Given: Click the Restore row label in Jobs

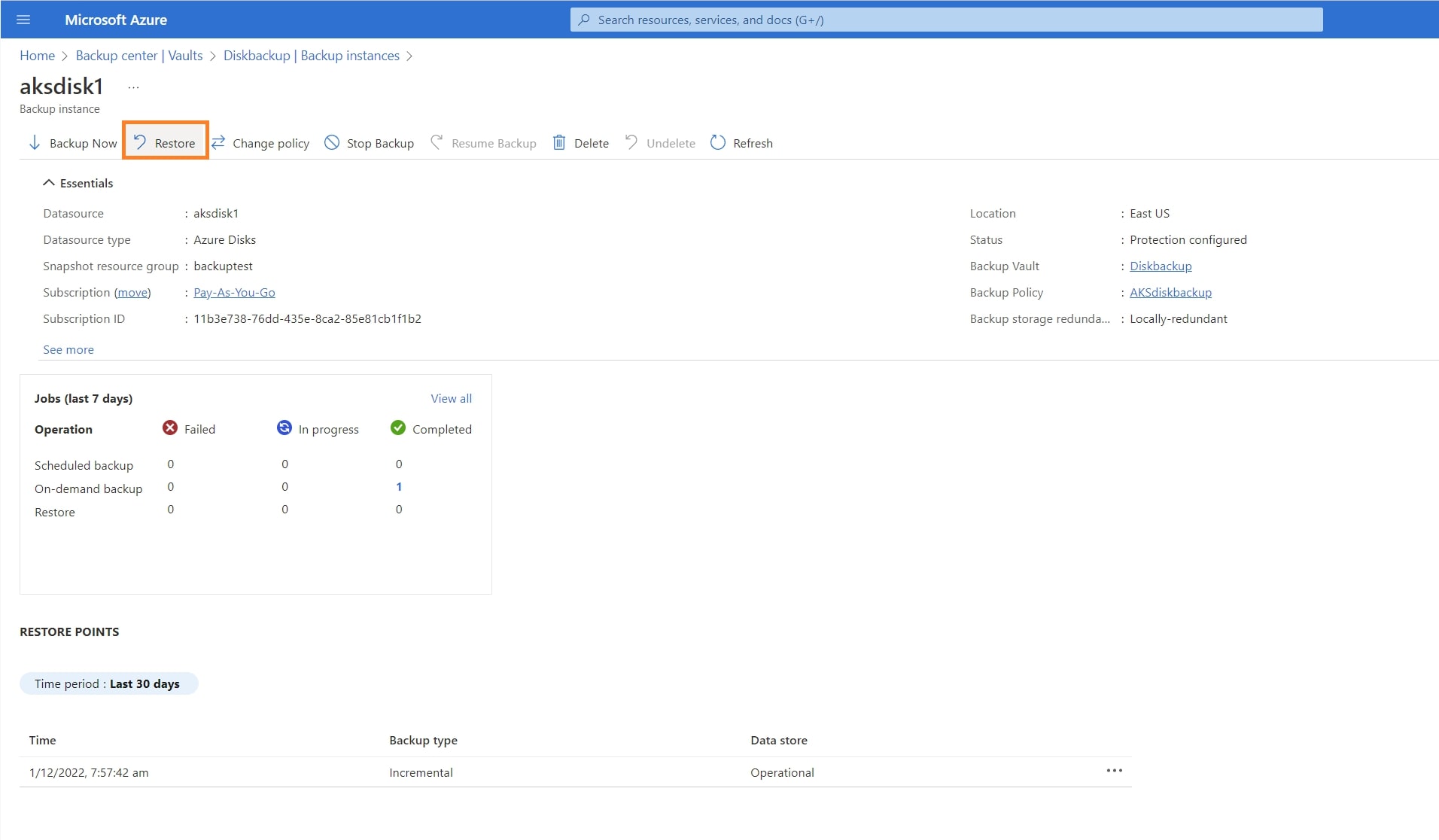Looking at the screenshot, I should tap(55, 512).
